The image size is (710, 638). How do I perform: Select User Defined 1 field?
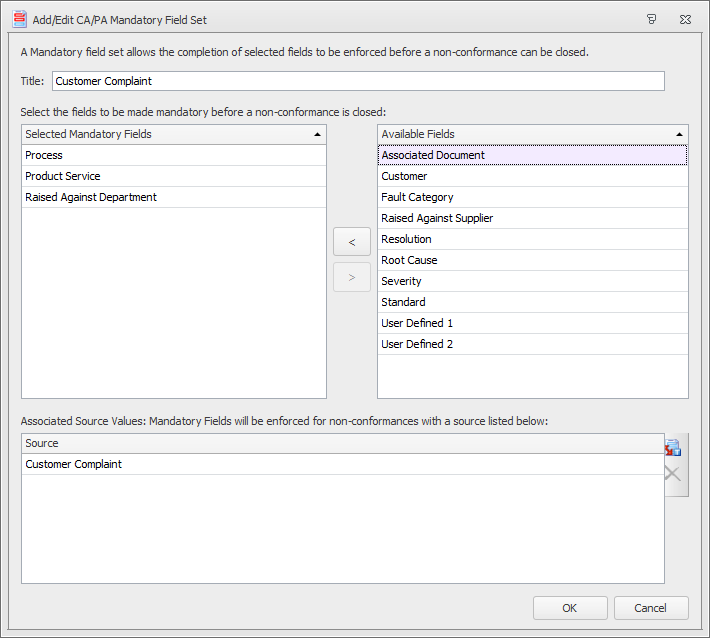pyautogui.click(x=532, y=323)
